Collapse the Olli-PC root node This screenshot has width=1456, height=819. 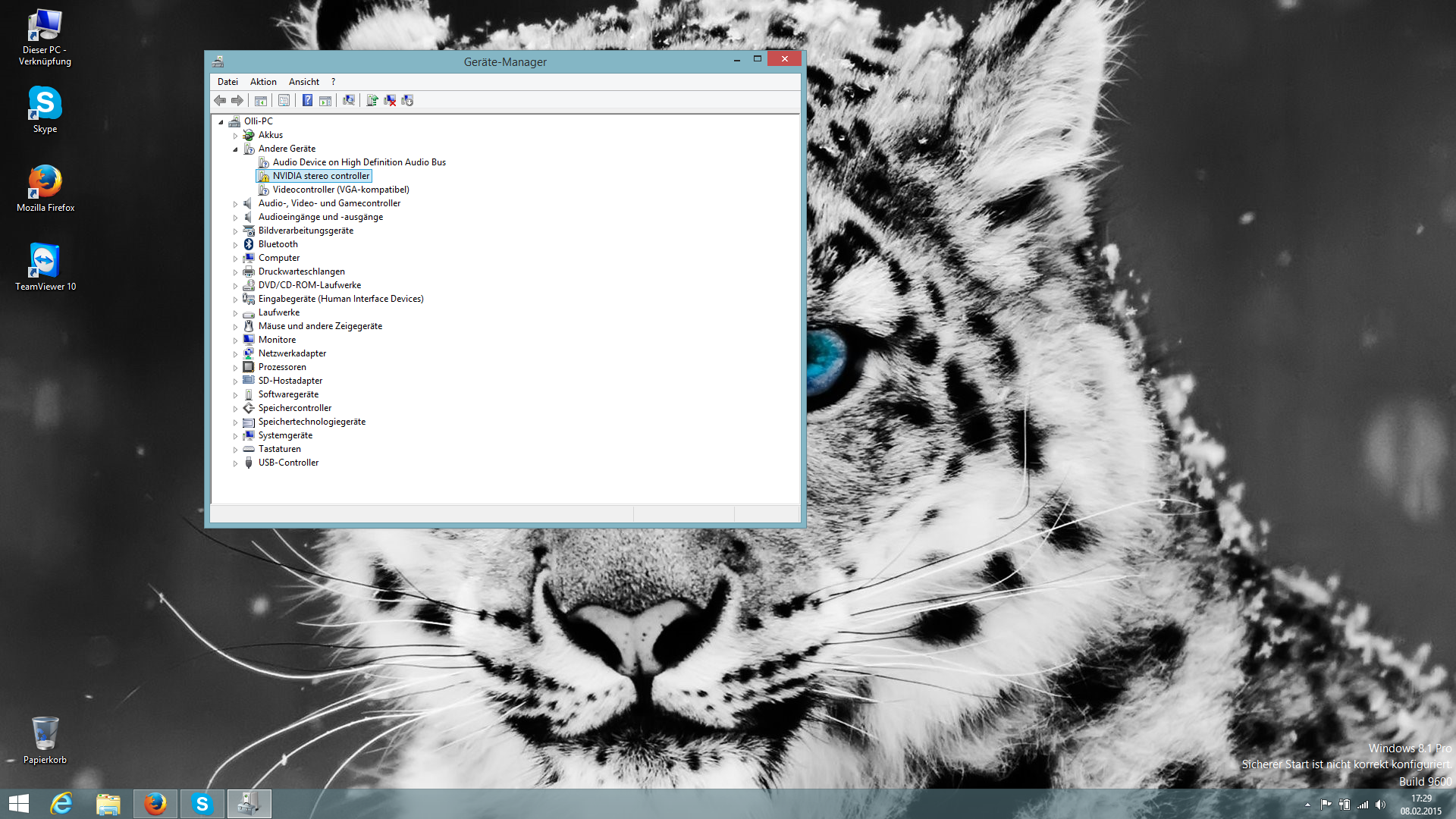pyautogui.click(x=221, y=122)
